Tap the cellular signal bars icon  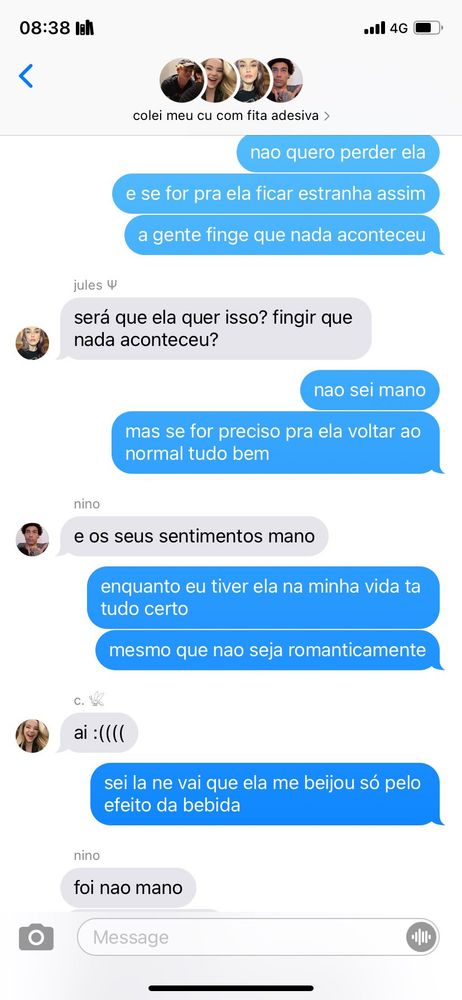(375, 28)
